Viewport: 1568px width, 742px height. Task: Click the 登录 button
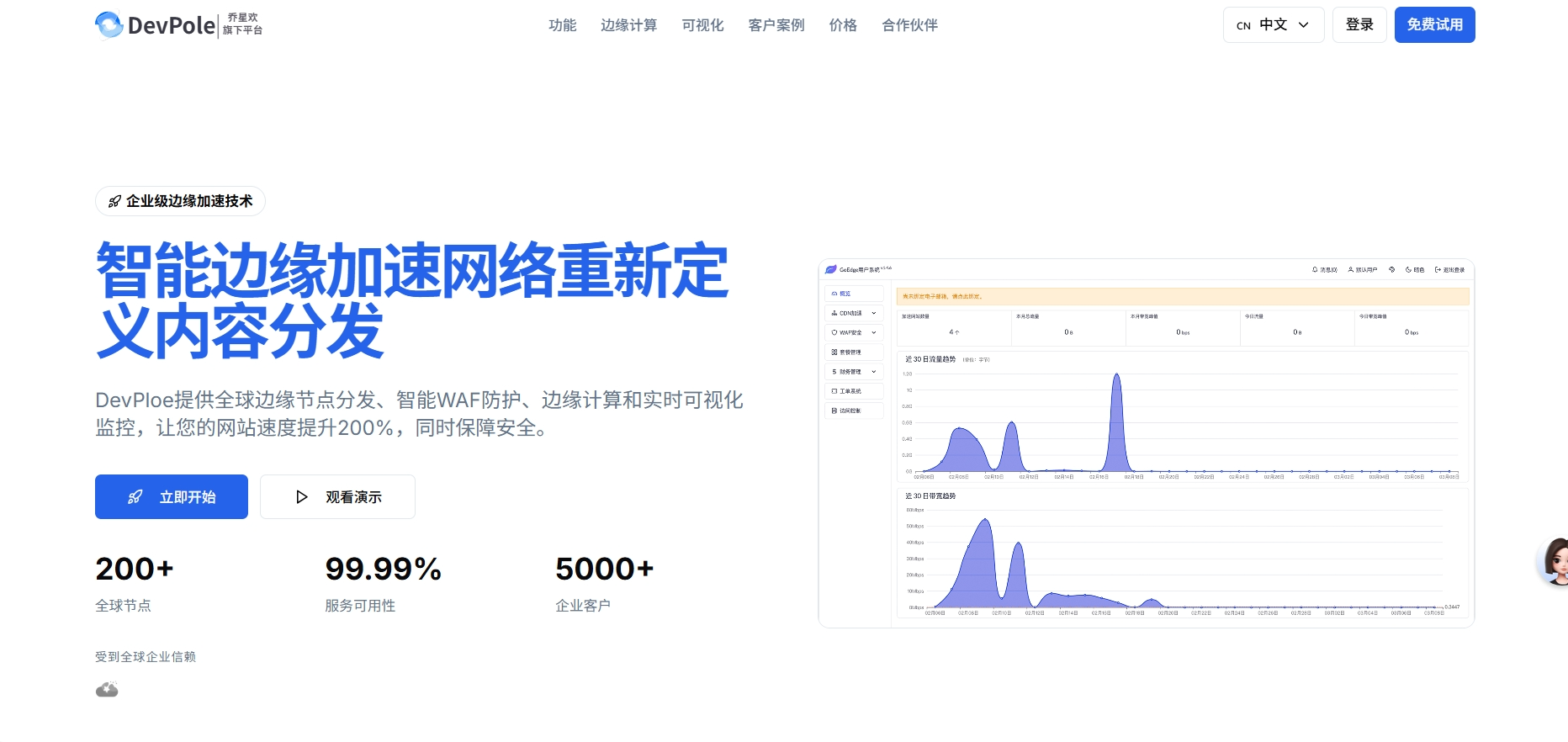[x=1359, y=25]
